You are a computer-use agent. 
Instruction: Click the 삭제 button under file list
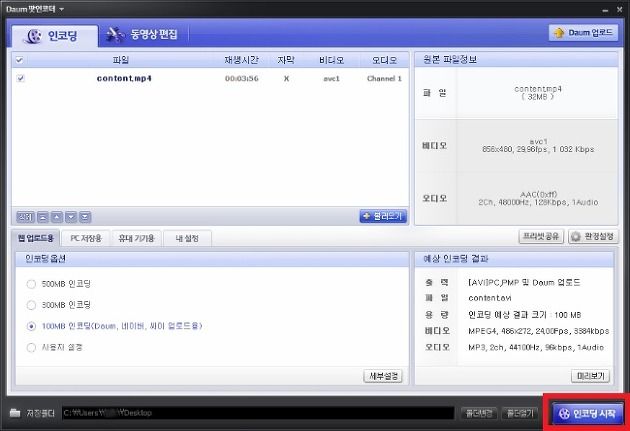point(26,217)
